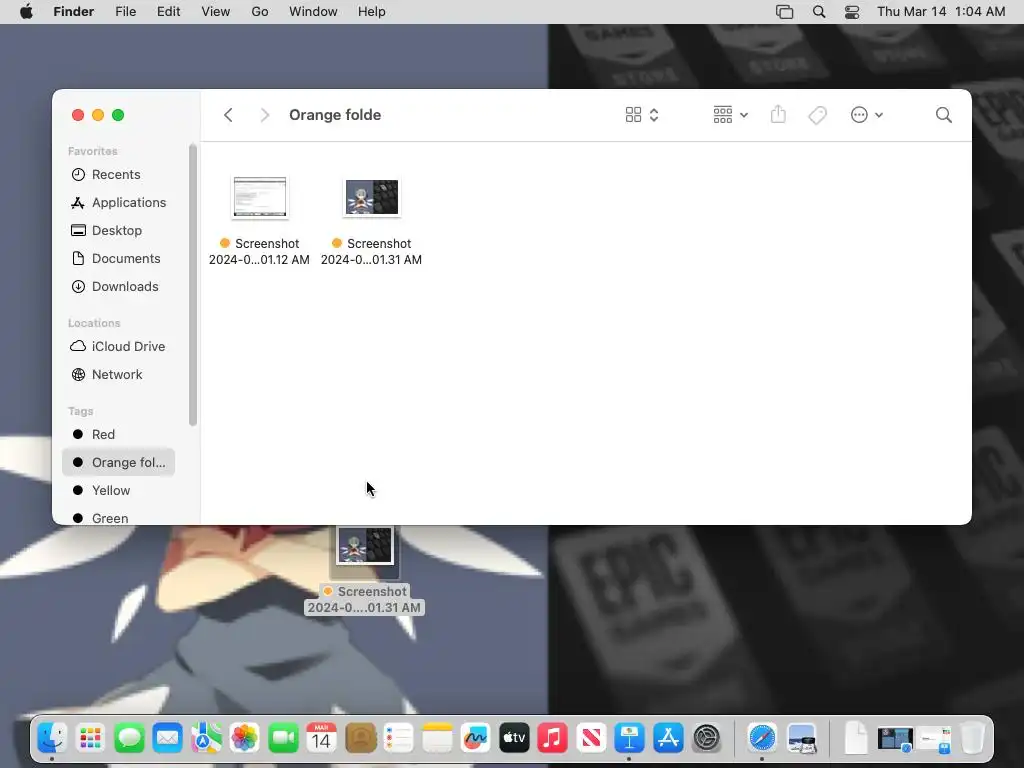The width and height of the screenshot is (1024, 768).
Task: Select Desktop in the sidebar
Action: 118,231
